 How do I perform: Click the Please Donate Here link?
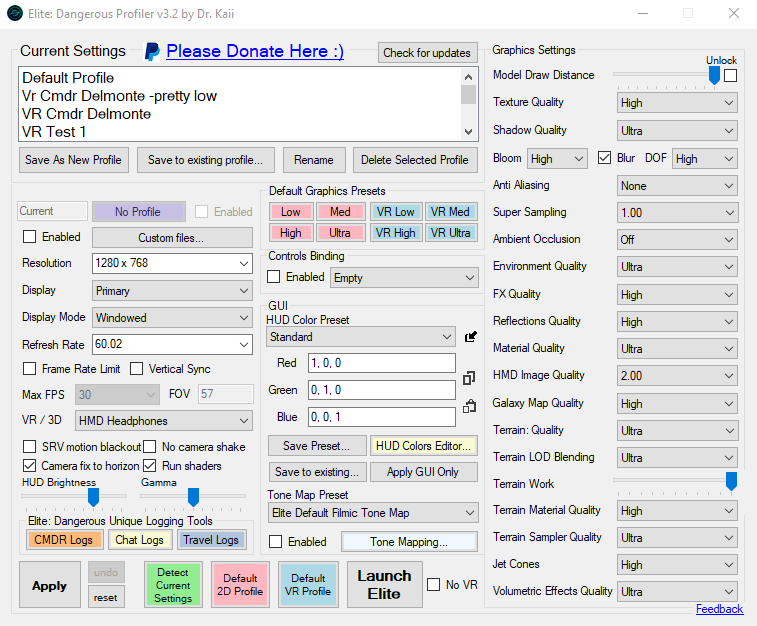pos(255,51)
